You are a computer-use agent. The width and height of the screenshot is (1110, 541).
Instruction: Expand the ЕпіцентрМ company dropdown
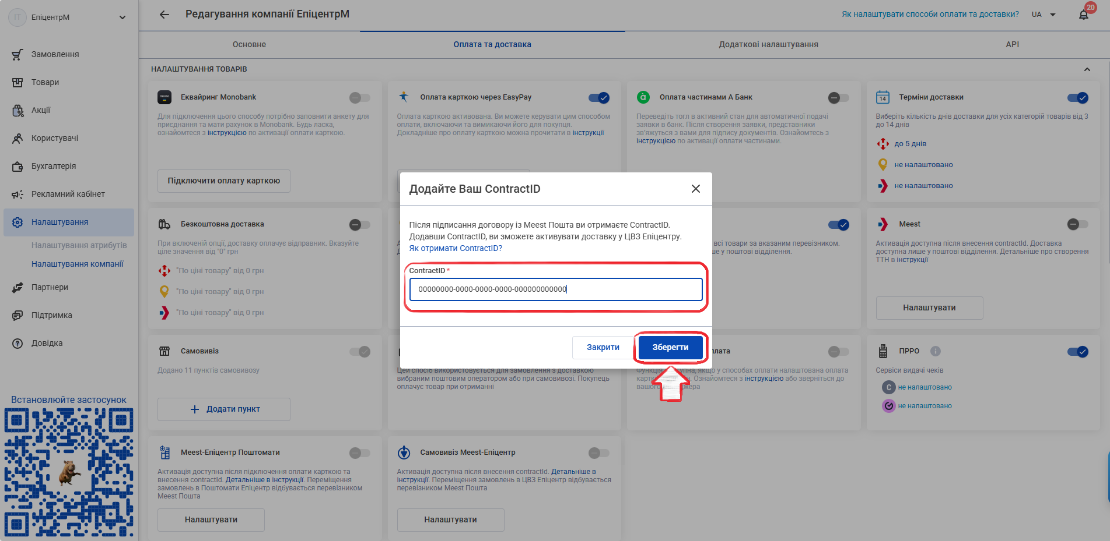tap(122, 17)
